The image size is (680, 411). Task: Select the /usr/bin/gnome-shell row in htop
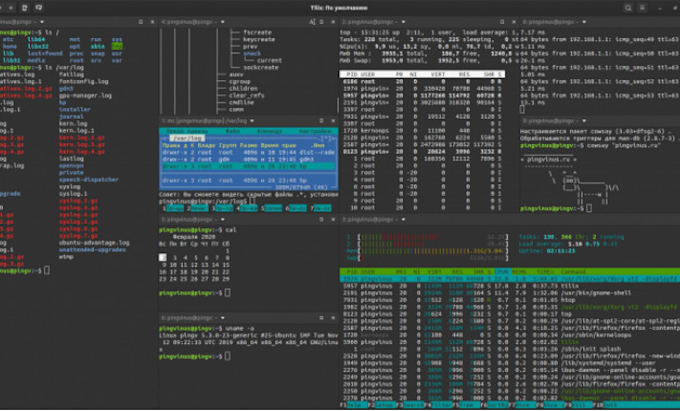510,293
